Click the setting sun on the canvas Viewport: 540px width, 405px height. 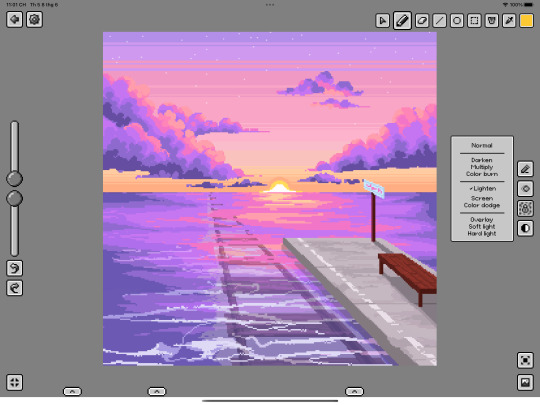tap(280, 186)
